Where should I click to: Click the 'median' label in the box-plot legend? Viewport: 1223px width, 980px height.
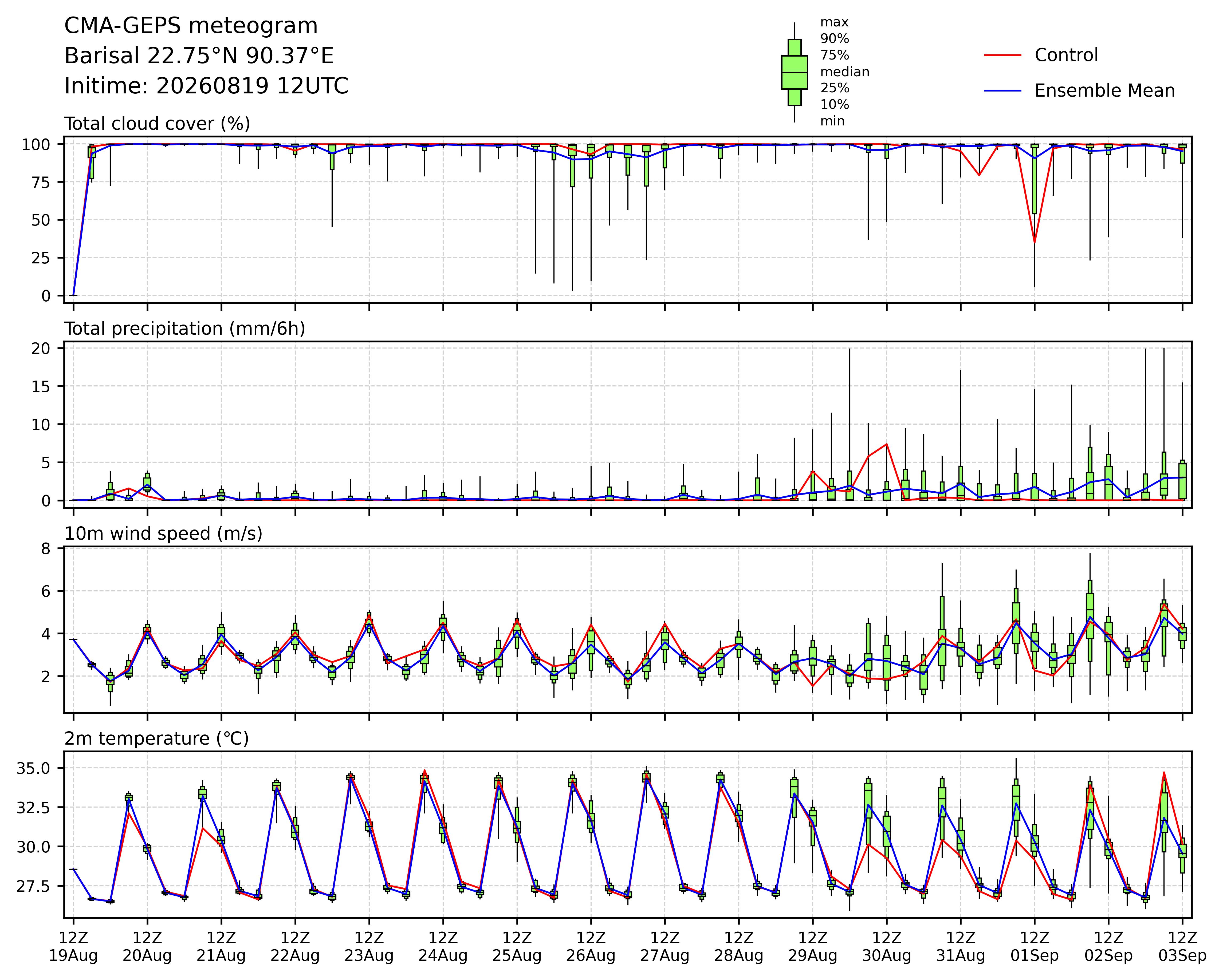click(845, 72)
